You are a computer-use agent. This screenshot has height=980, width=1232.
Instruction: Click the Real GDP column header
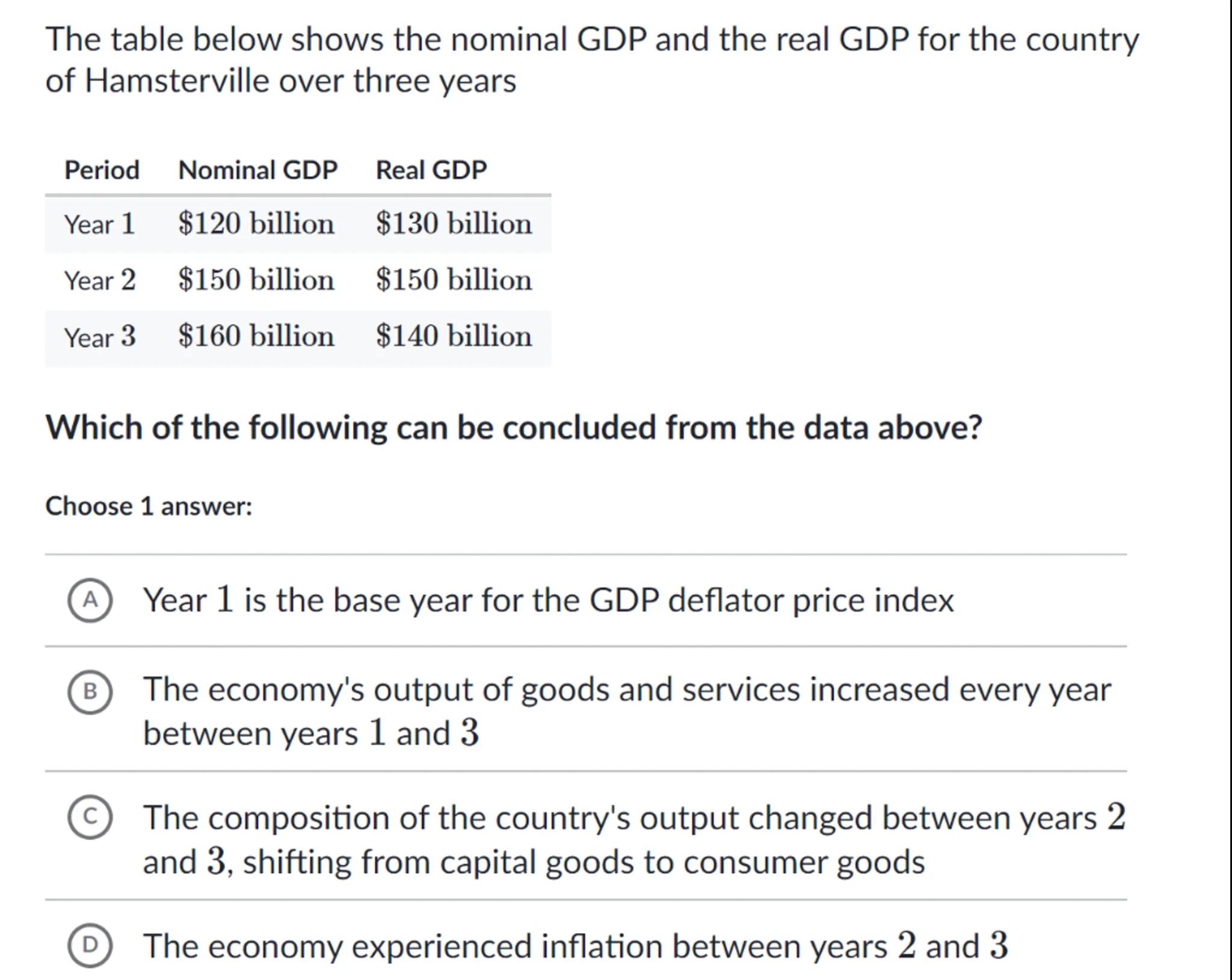pyautogui.click(x=431, y=170)
